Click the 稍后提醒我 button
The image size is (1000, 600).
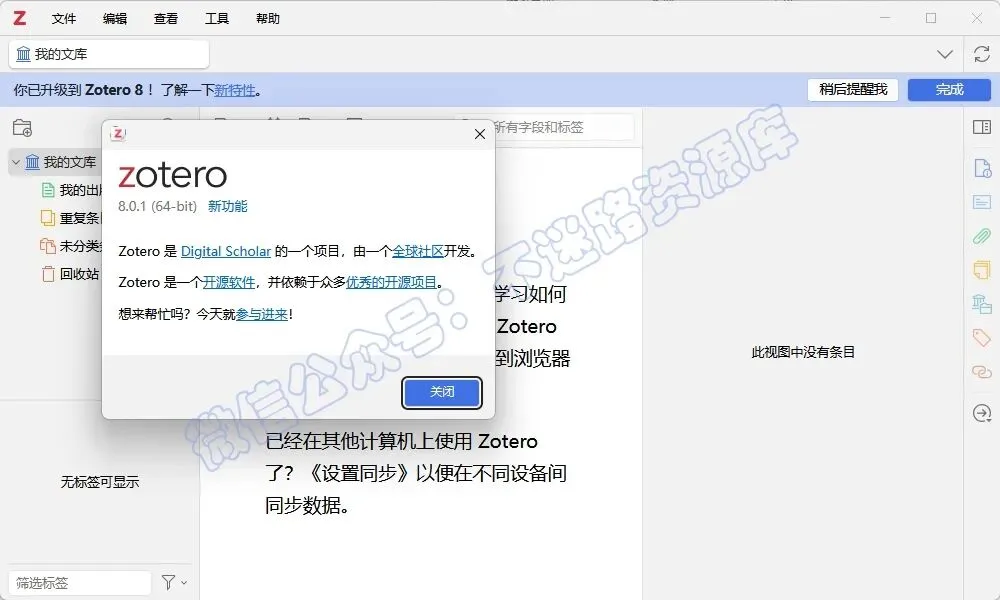pos(853,89)
